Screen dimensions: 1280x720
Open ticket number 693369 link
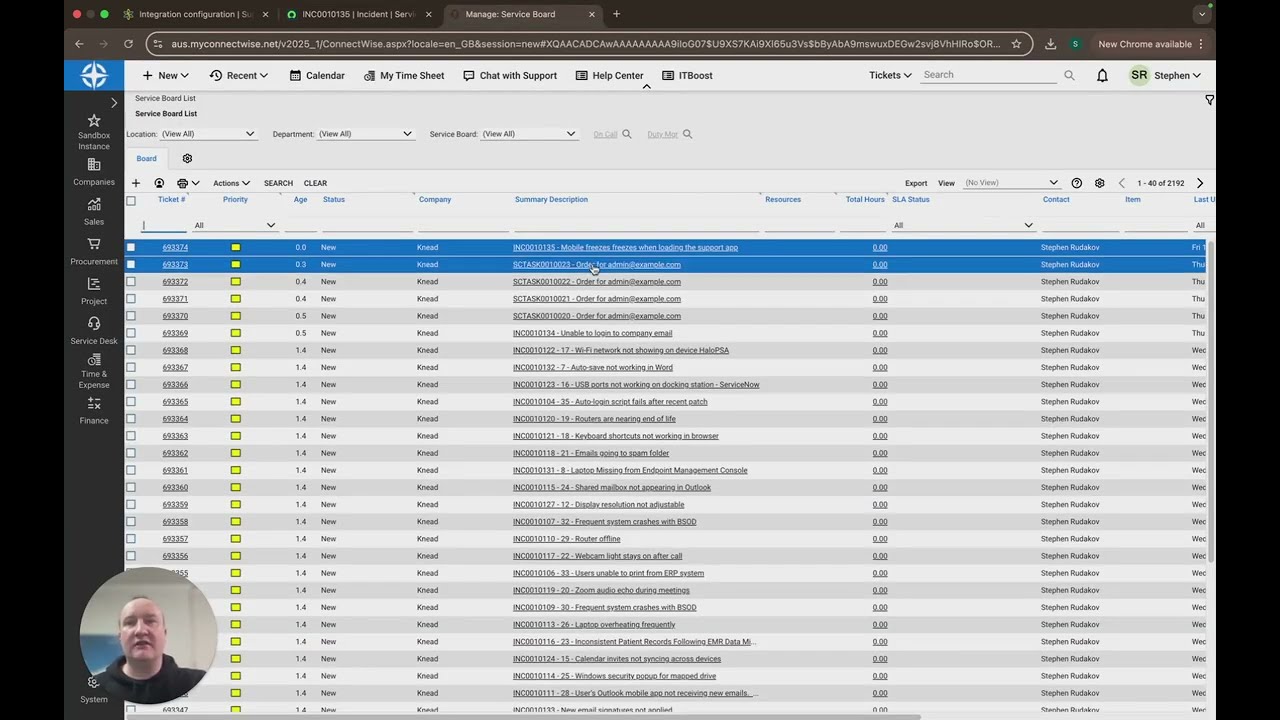tap(175, 333)
